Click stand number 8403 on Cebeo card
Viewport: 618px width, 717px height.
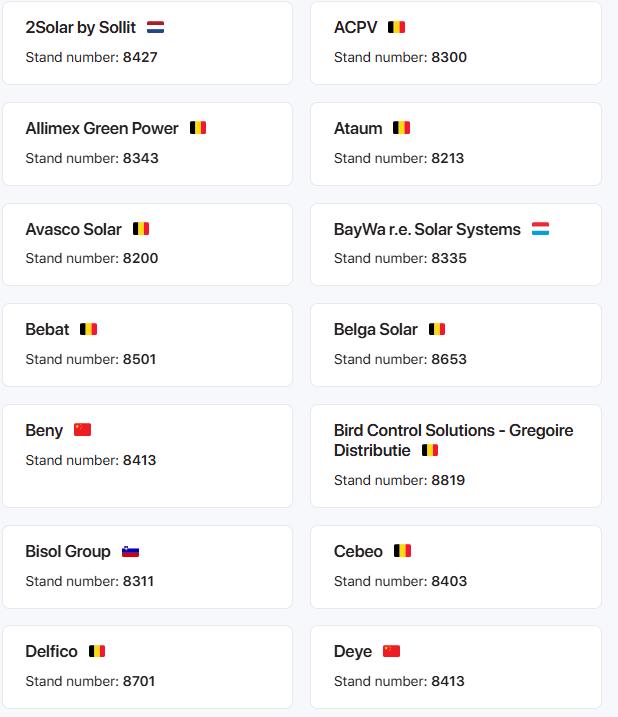pyautogui.click(x=449, y=581)
